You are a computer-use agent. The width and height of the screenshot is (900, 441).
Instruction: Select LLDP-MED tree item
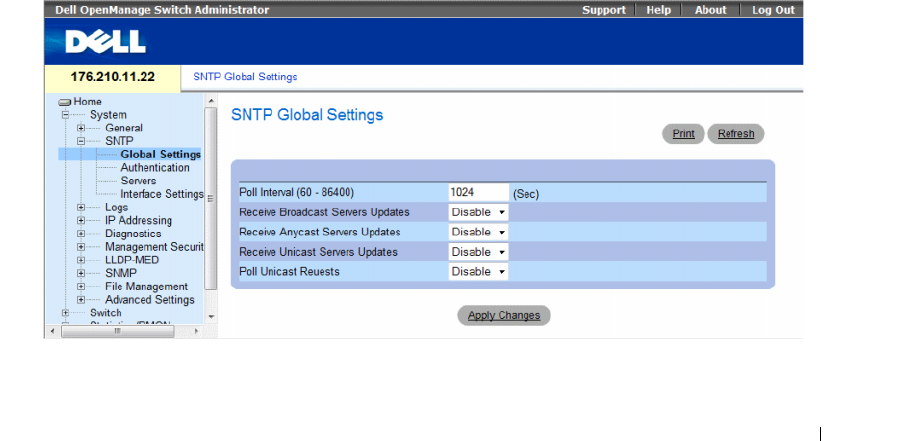click(x=132, y=260)
